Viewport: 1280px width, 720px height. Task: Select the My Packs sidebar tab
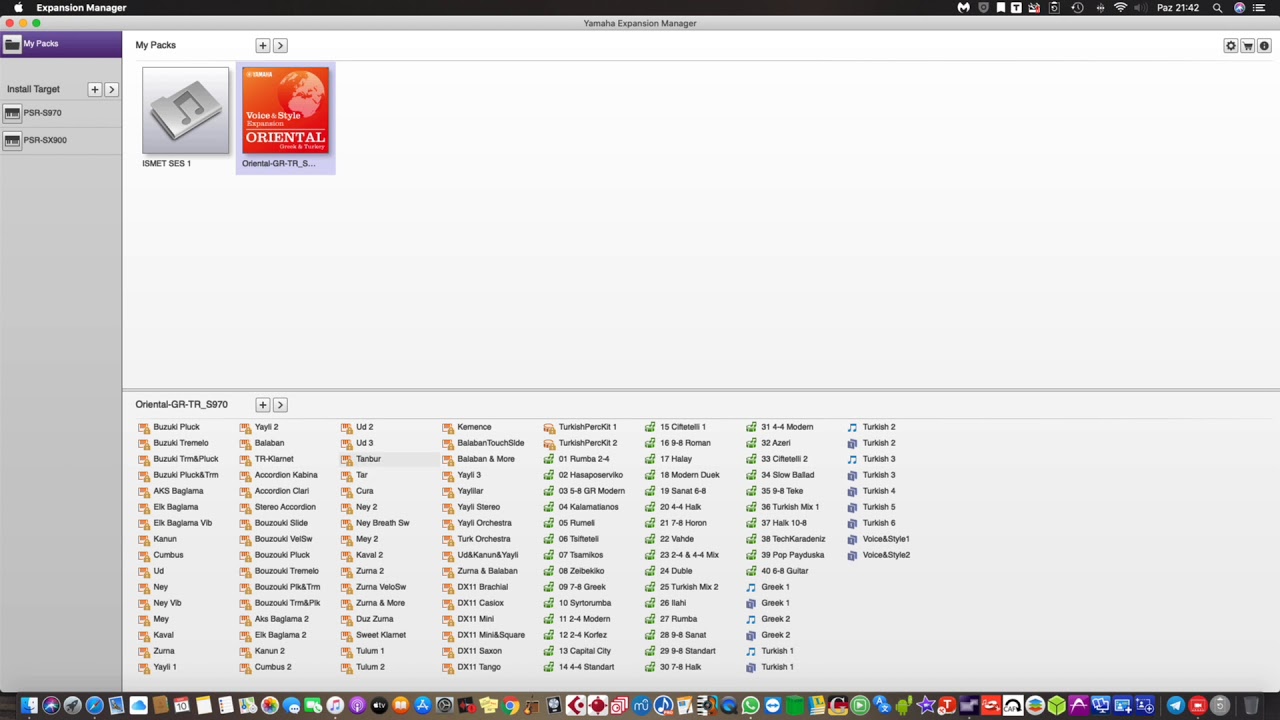coord(61,44)
